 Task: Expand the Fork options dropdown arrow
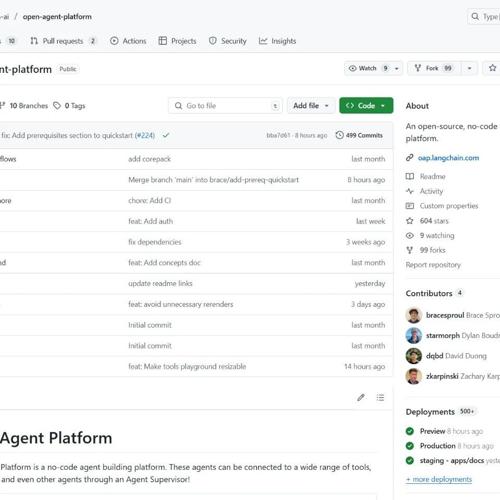[x=469, y=68]
